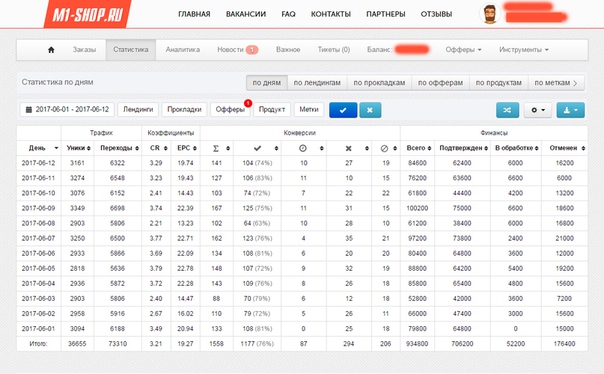
Task: Open the Продукт filter button
Action: pyautogui.click(x=272, y=109)
